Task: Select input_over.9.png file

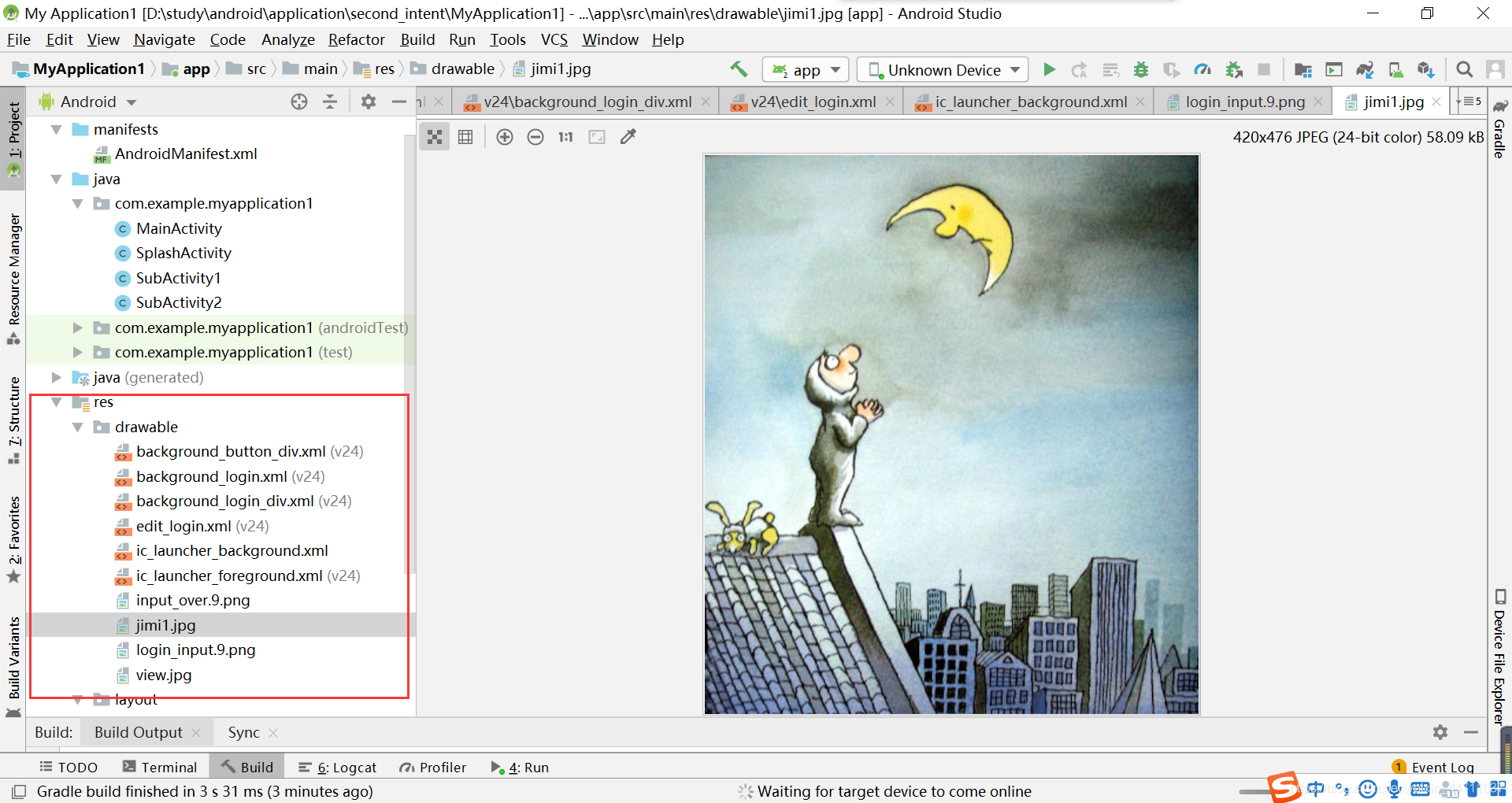Action: [x=193, y=600]
